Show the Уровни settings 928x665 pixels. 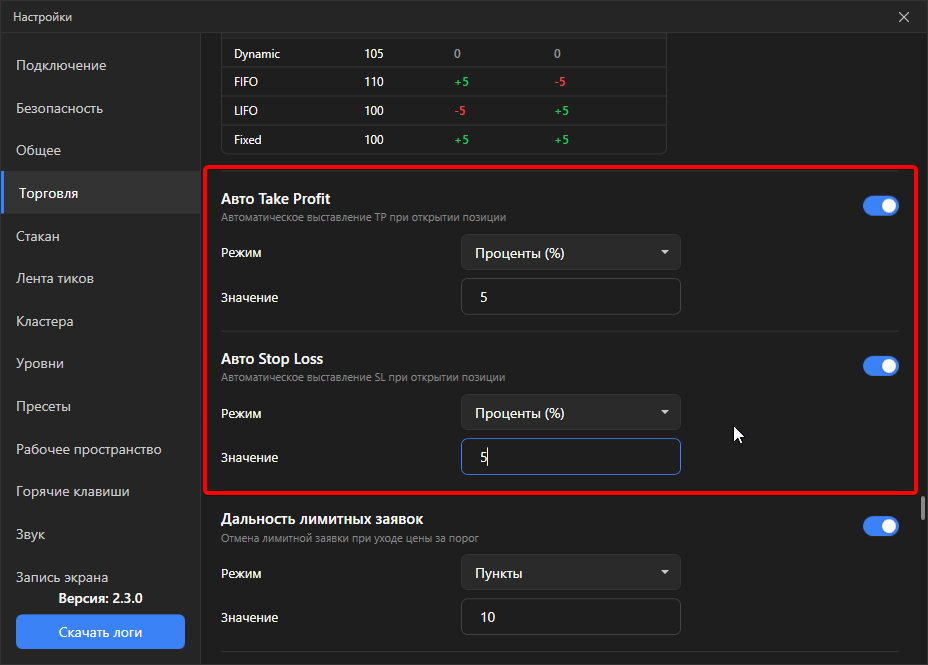point(101,363)
